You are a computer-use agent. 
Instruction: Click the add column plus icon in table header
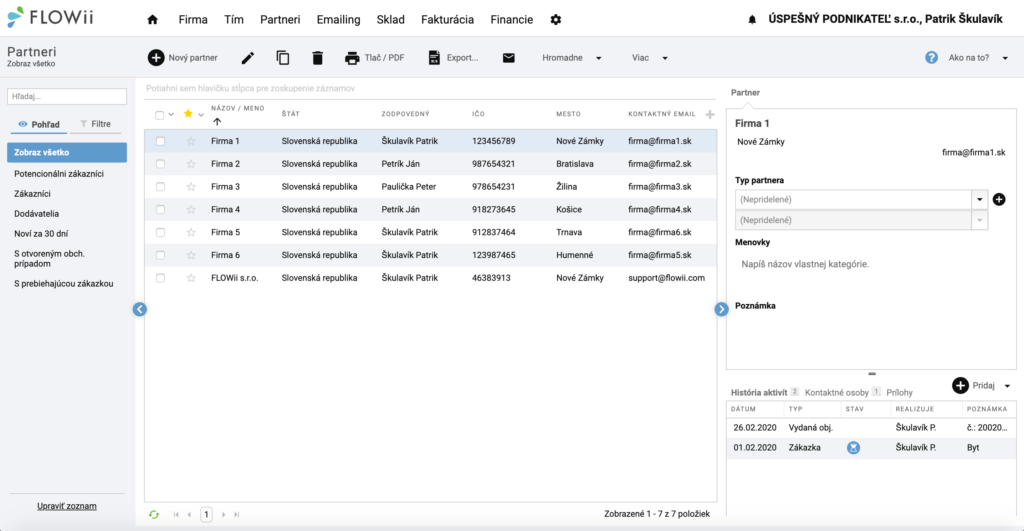click(x=710, y=114)
